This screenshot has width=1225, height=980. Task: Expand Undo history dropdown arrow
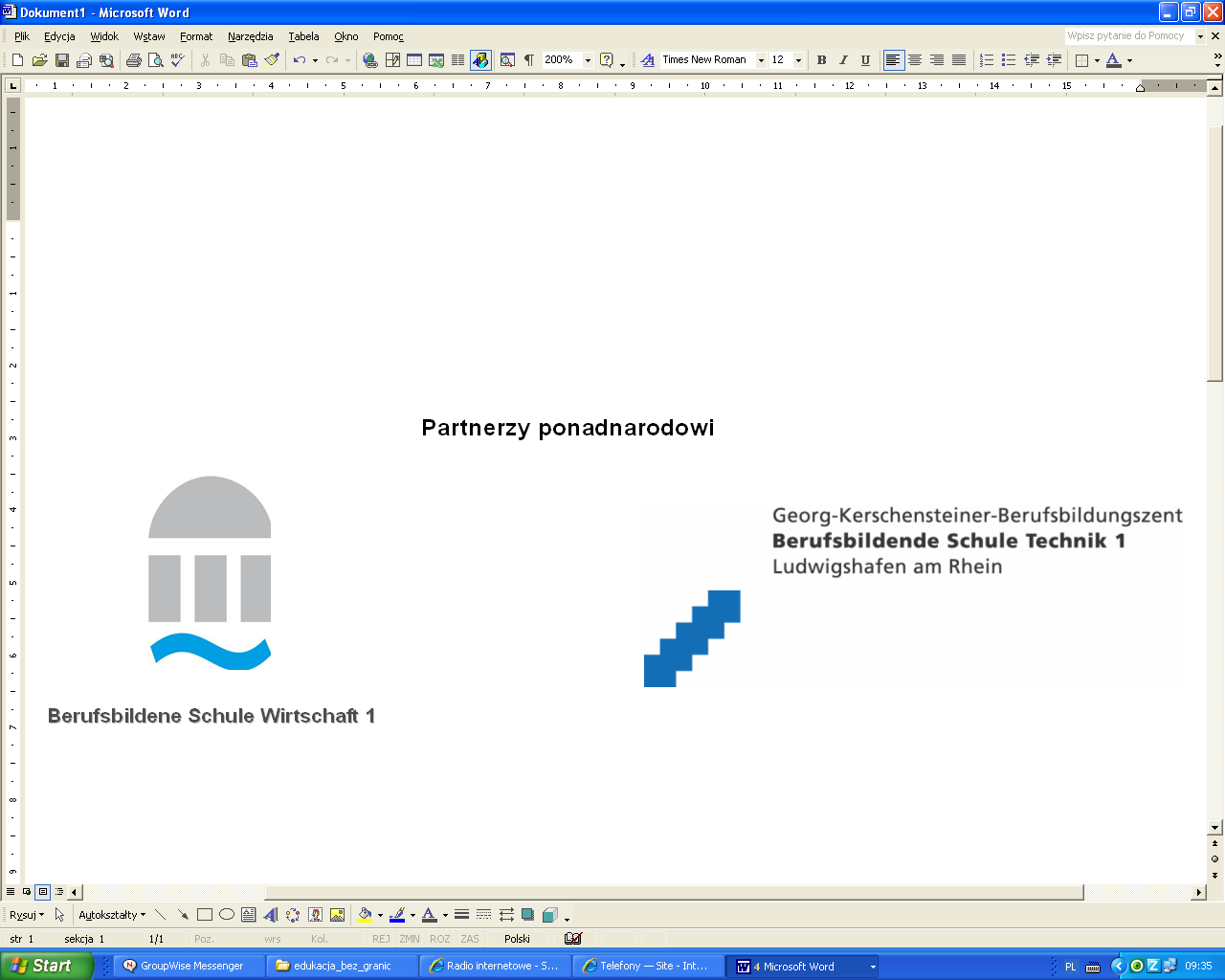[x=315, y=60]
